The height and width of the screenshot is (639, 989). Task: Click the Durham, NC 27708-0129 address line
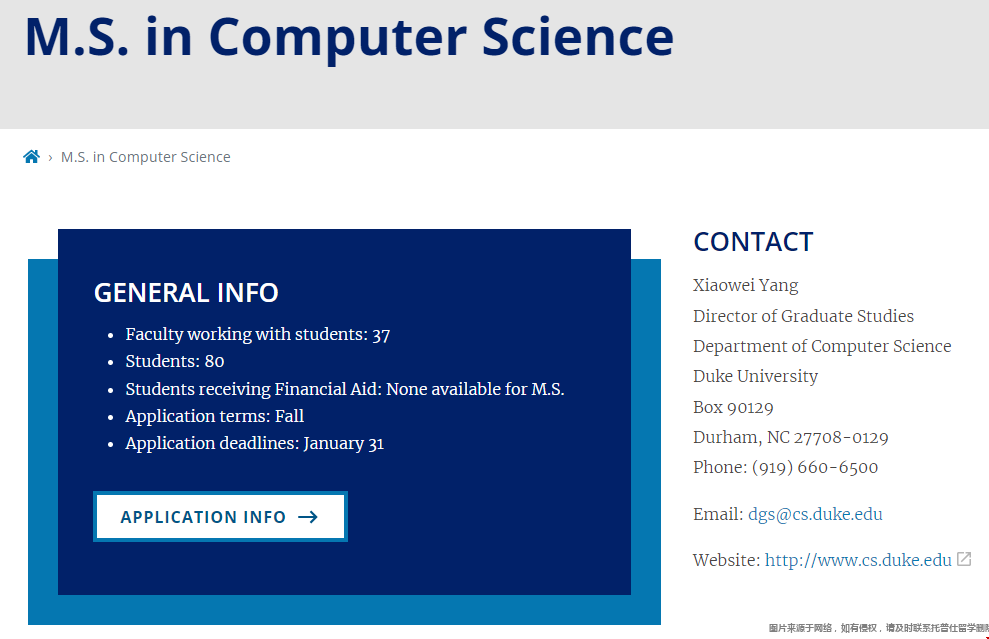tap(791, 437)
